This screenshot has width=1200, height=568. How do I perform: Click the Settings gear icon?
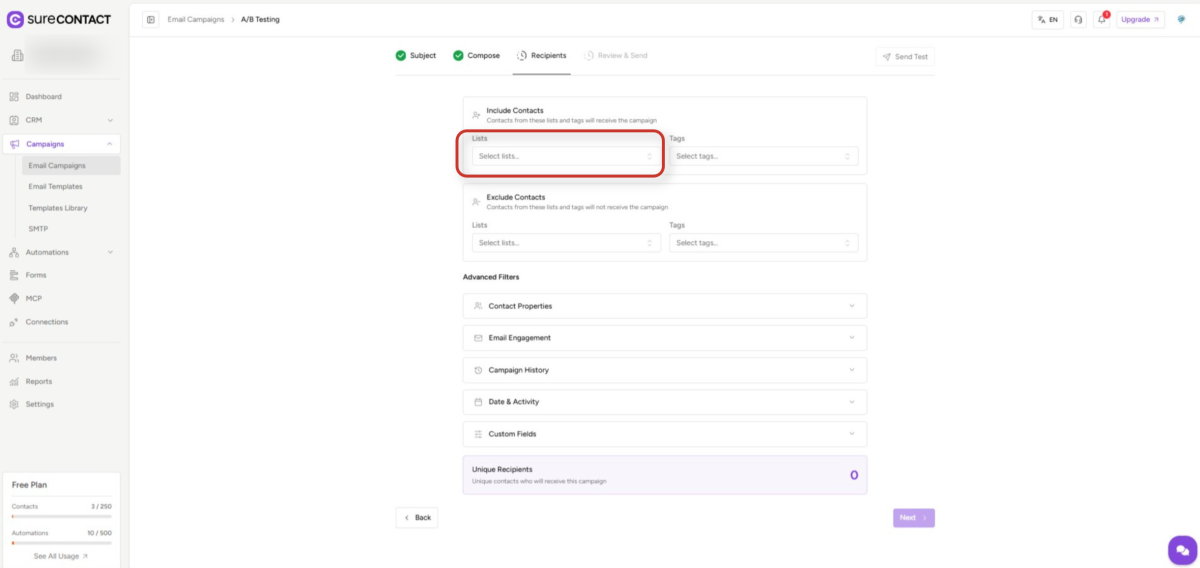pyautogui.click(x=14, y=404)
